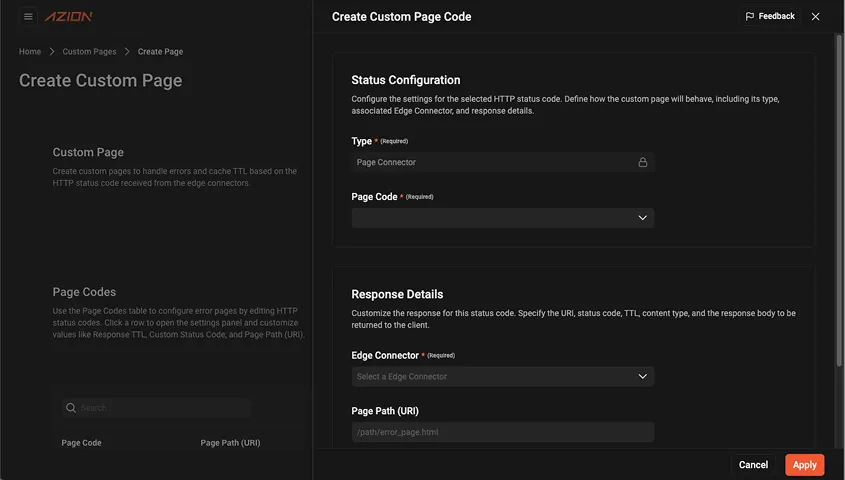
Task: Navigate to Custom Pages breadcrumb
Action: click(89, 52)
